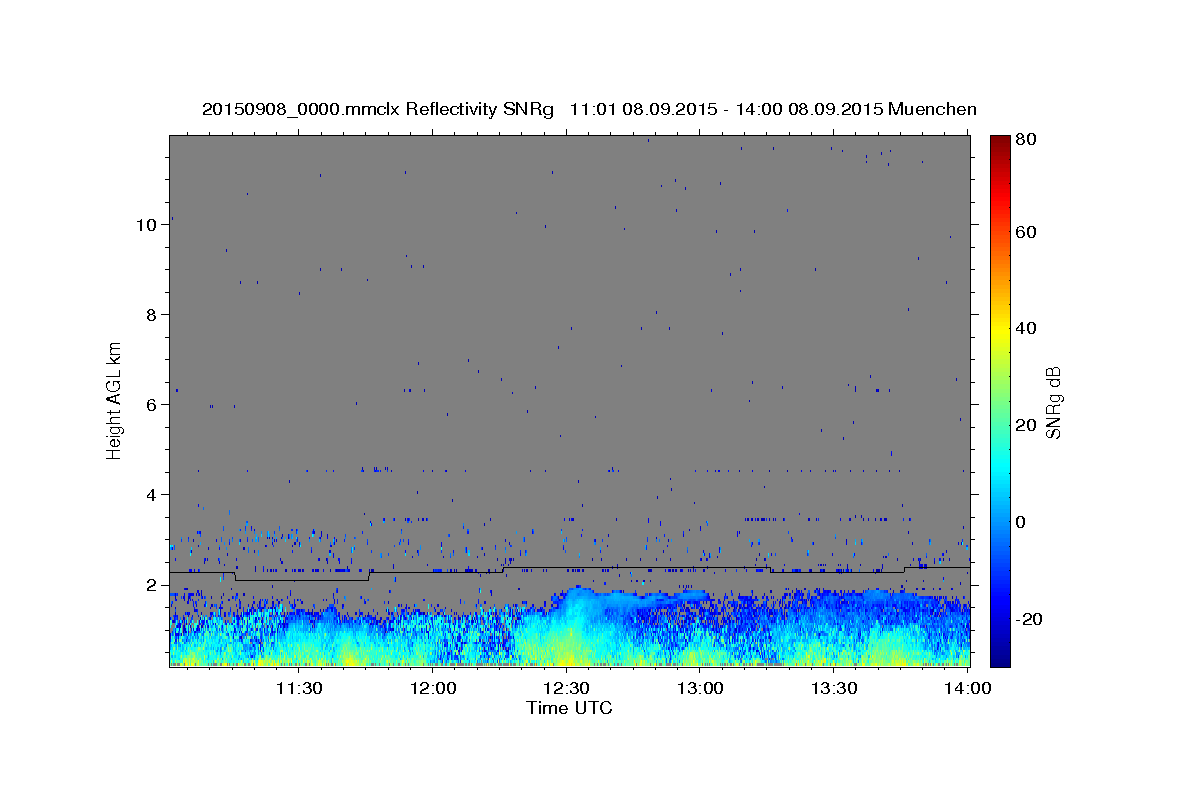1200x800 pixels.
Task: Click the colorbar value 60
Action: [1024, 232]
